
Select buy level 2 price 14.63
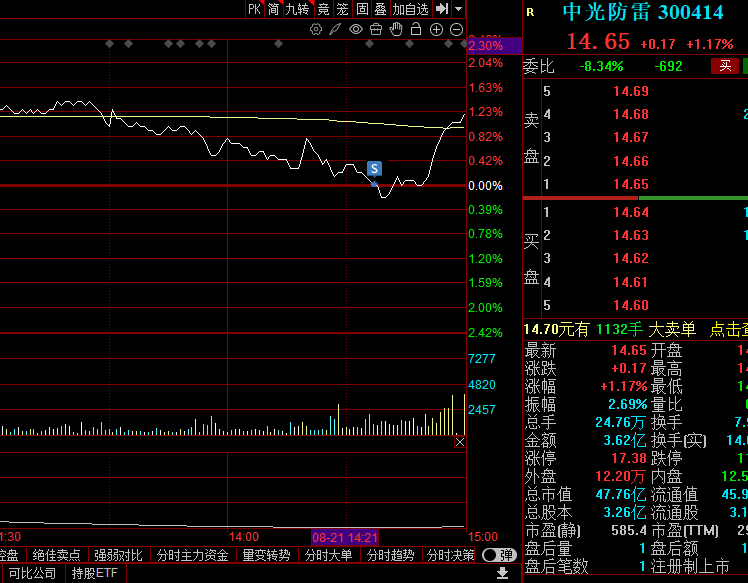pyautogui.click(x=631, y=235)
